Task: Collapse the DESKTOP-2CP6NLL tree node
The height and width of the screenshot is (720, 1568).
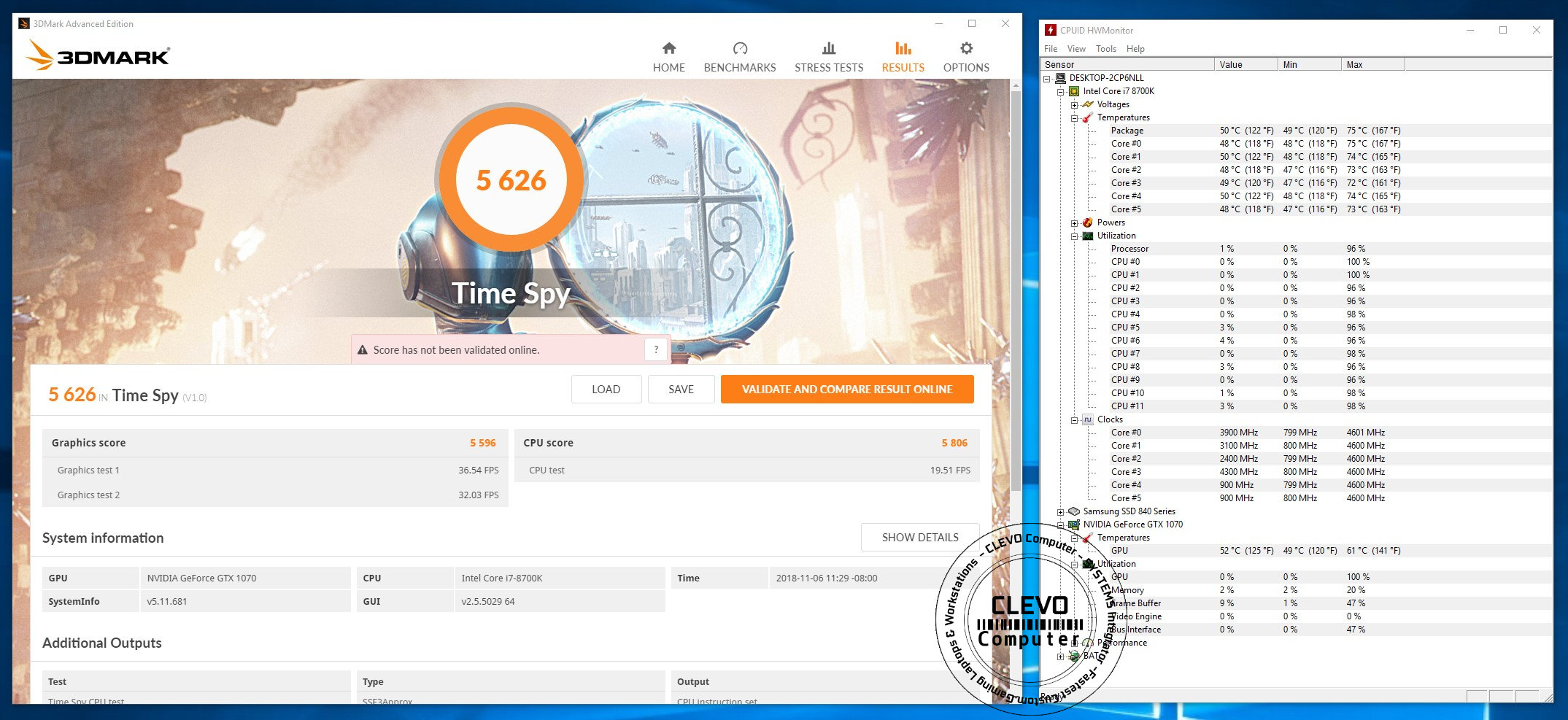Action: point(1046,78)
